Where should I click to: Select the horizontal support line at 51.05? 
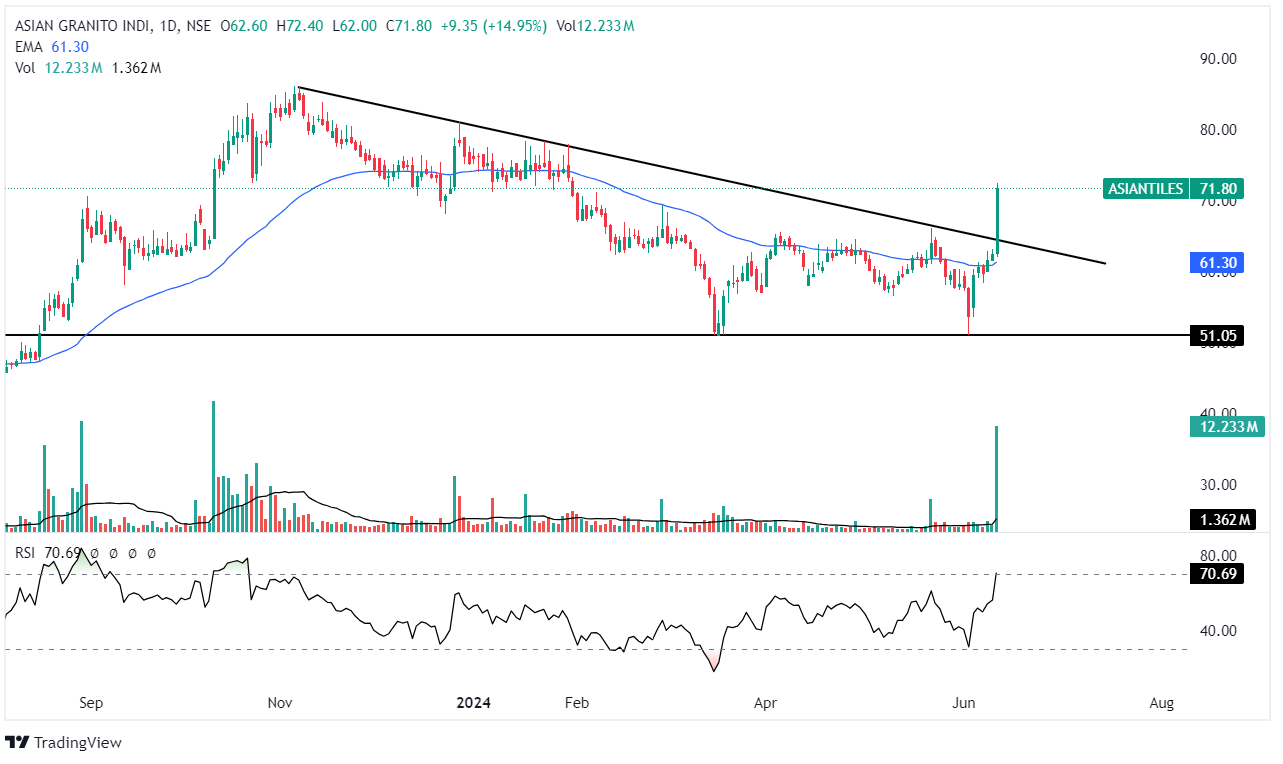pyautogui.click(x=400, y=335)
